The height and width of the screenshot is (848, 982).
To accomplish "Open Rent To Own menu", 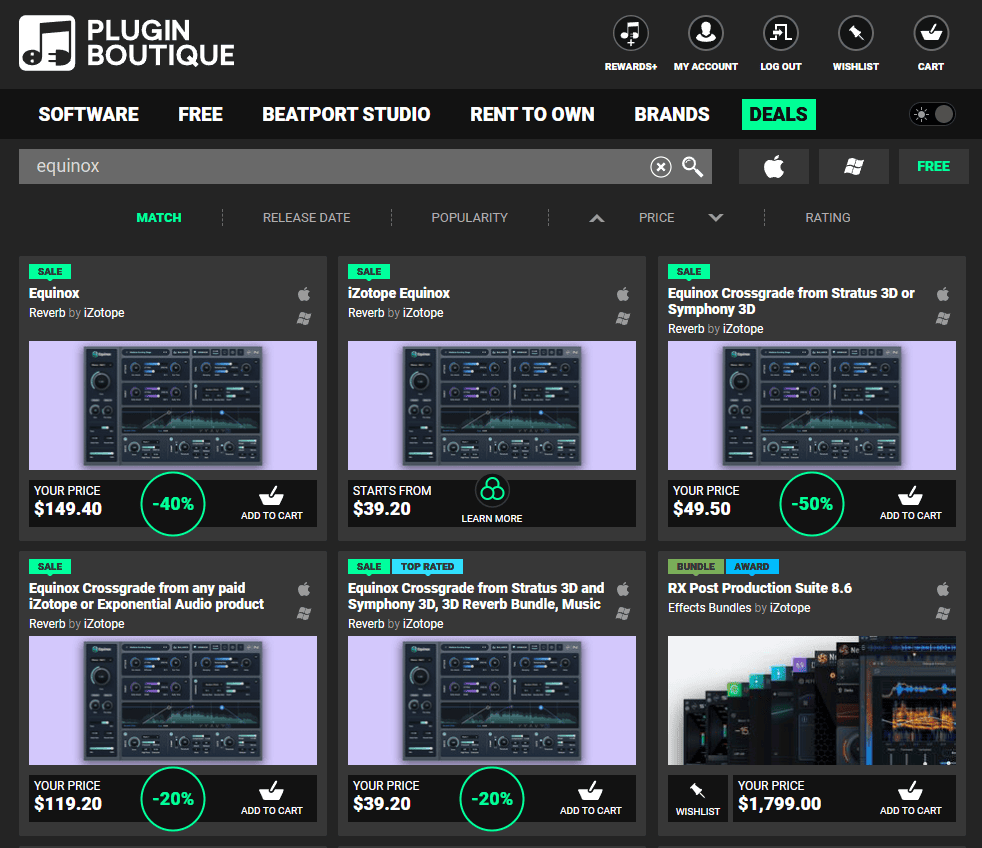I will coord(532,115).
